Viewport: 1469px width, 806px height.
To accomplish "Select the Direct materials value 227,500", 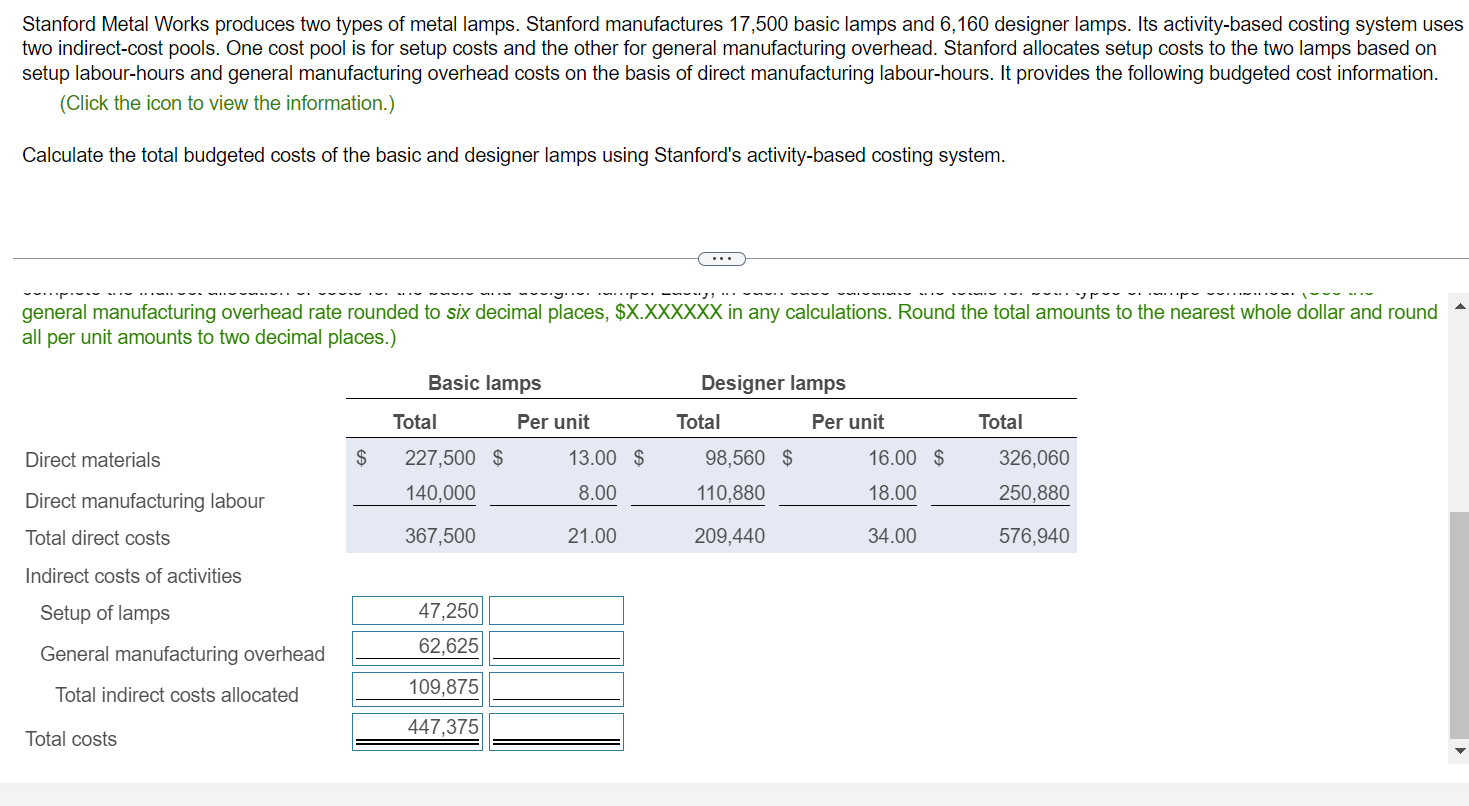I will 440,458.
